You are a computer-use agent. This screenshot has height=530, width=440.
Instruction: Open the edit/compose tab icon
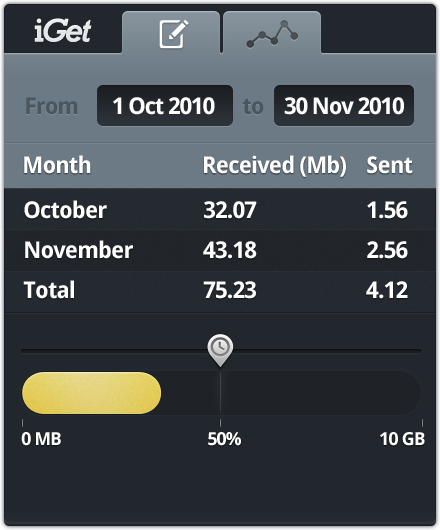pyautogui.click(x=173, y=34)
